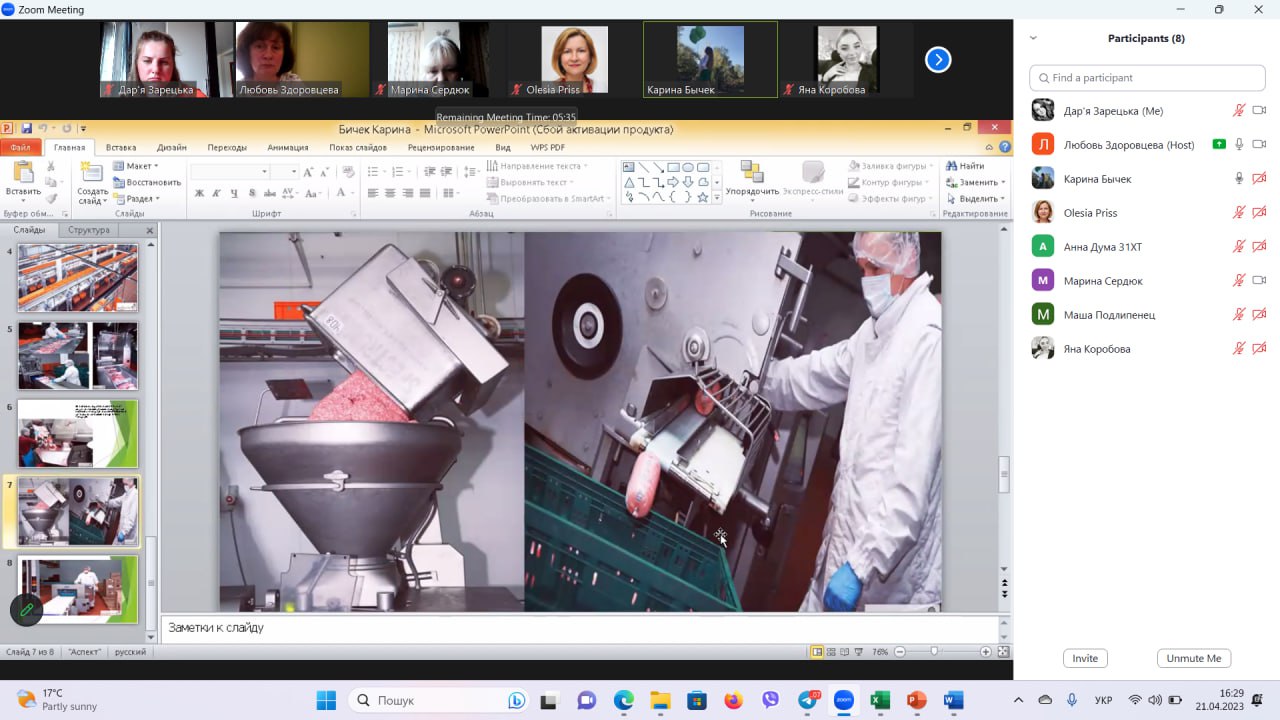Click the next video gallery arrow
The image size is (1280, 720).
point(937,60)
